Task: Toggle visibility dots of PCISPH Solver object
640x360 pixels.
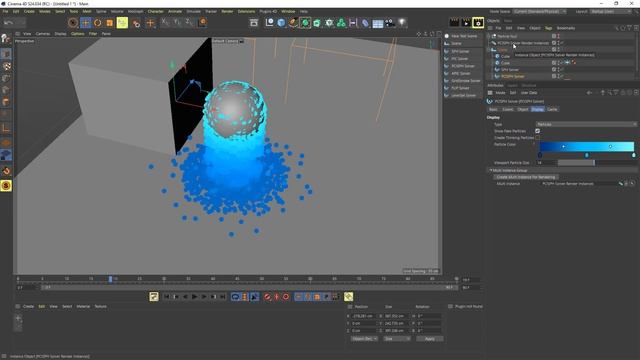Action: click(558, 76)
